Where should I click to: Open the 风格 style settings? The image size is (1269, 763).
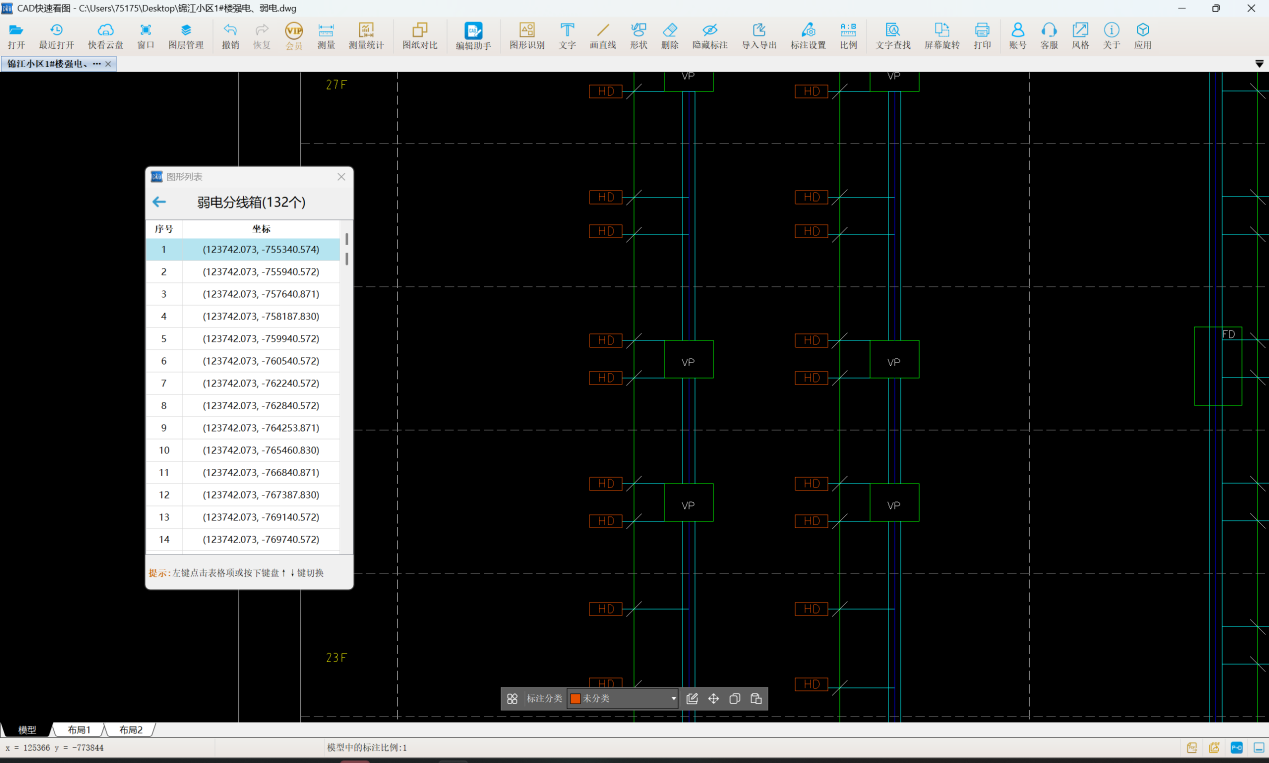coord(1080,36)
